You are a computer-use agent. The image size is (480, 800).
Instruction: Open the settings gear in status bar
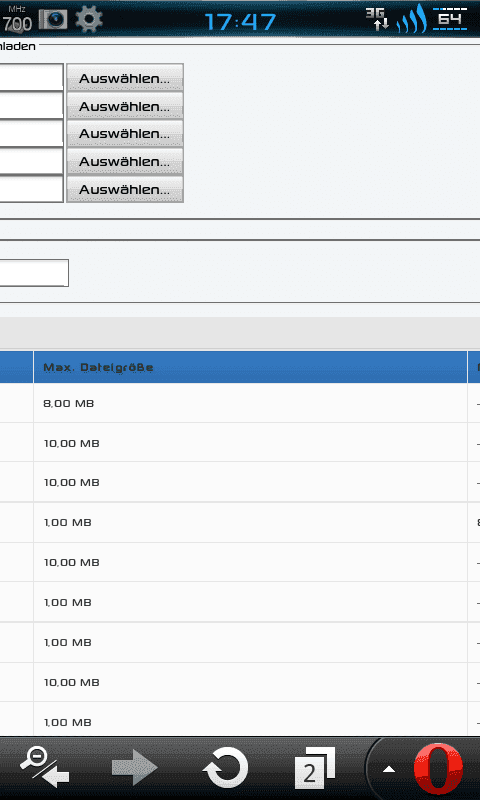[89, 20]
